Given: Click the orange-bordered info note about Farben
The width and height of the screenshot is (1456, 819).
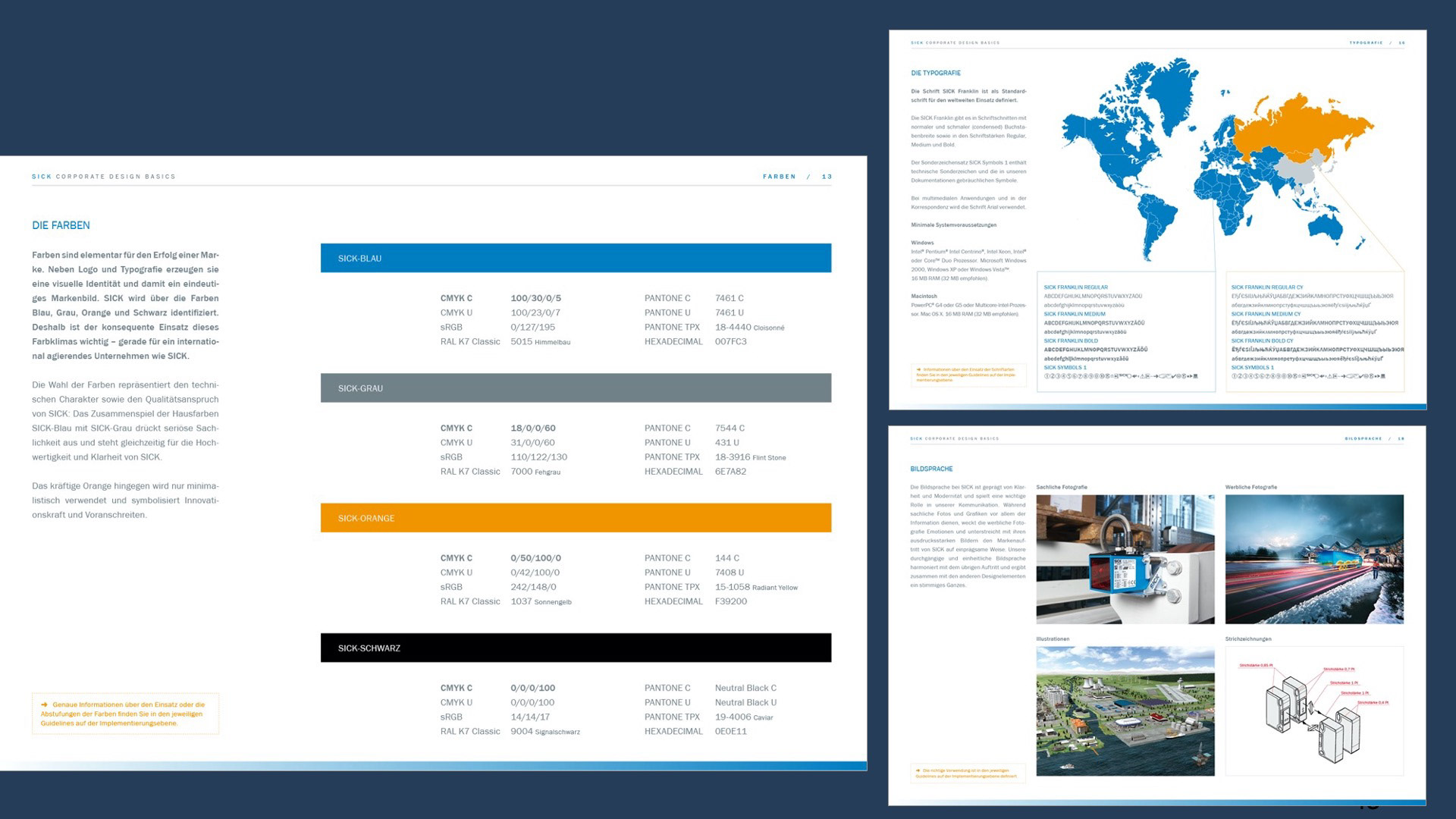Looking at the screenshot, I should point(125,714).
